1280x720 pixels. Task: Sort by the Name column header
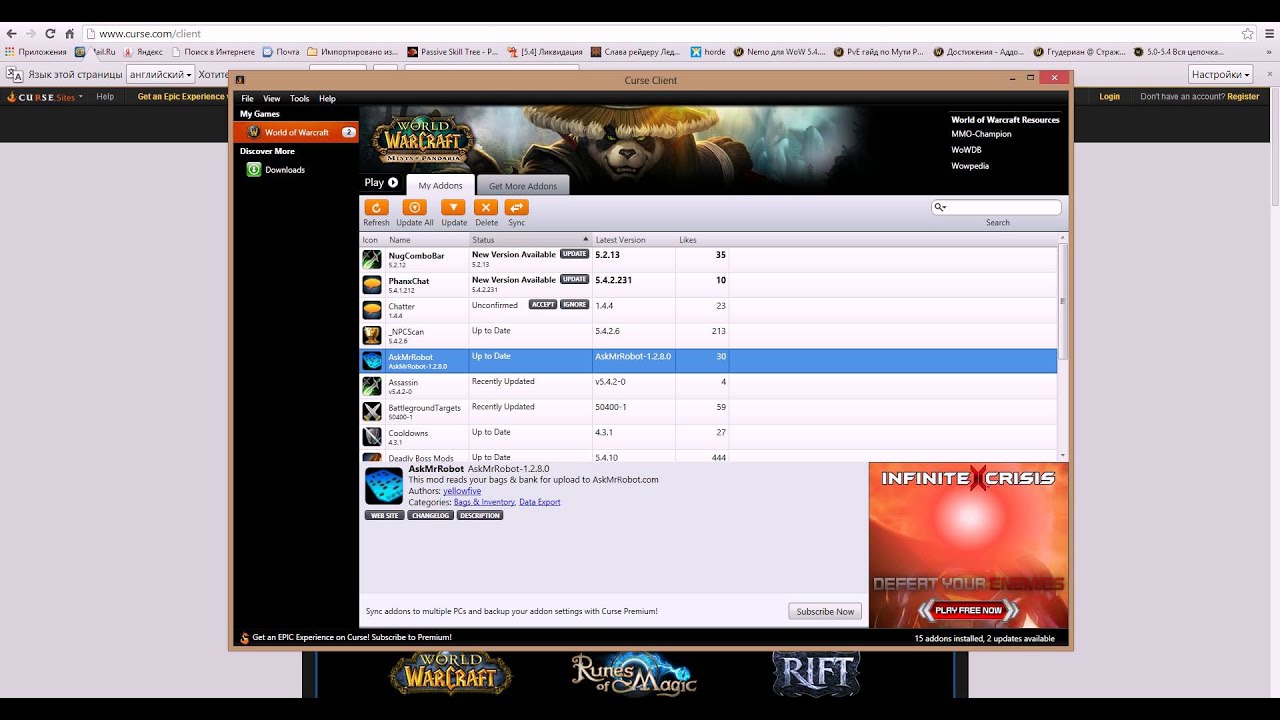(427, 240)
